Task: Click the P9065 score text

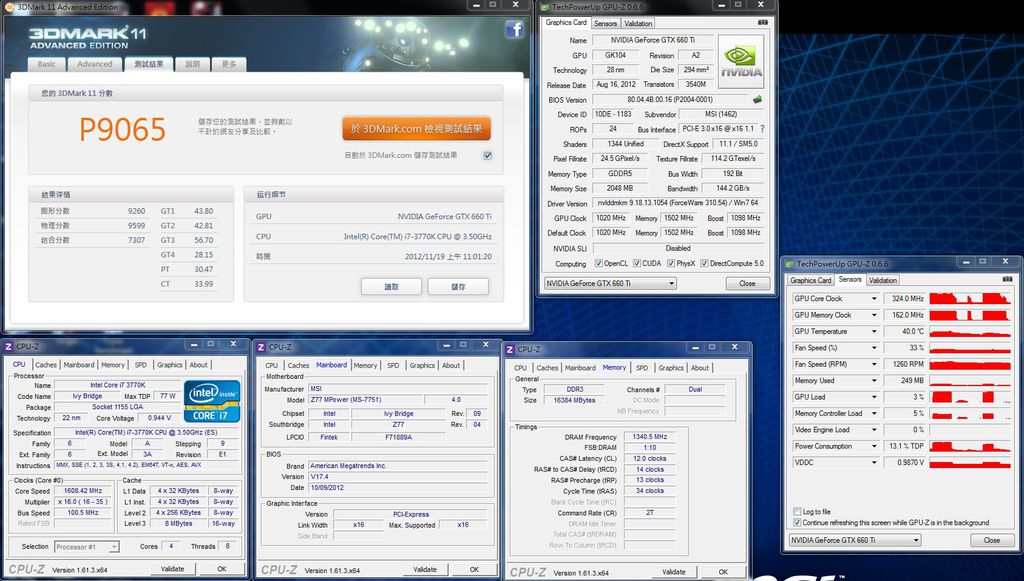Action: (x=122, y=129)
